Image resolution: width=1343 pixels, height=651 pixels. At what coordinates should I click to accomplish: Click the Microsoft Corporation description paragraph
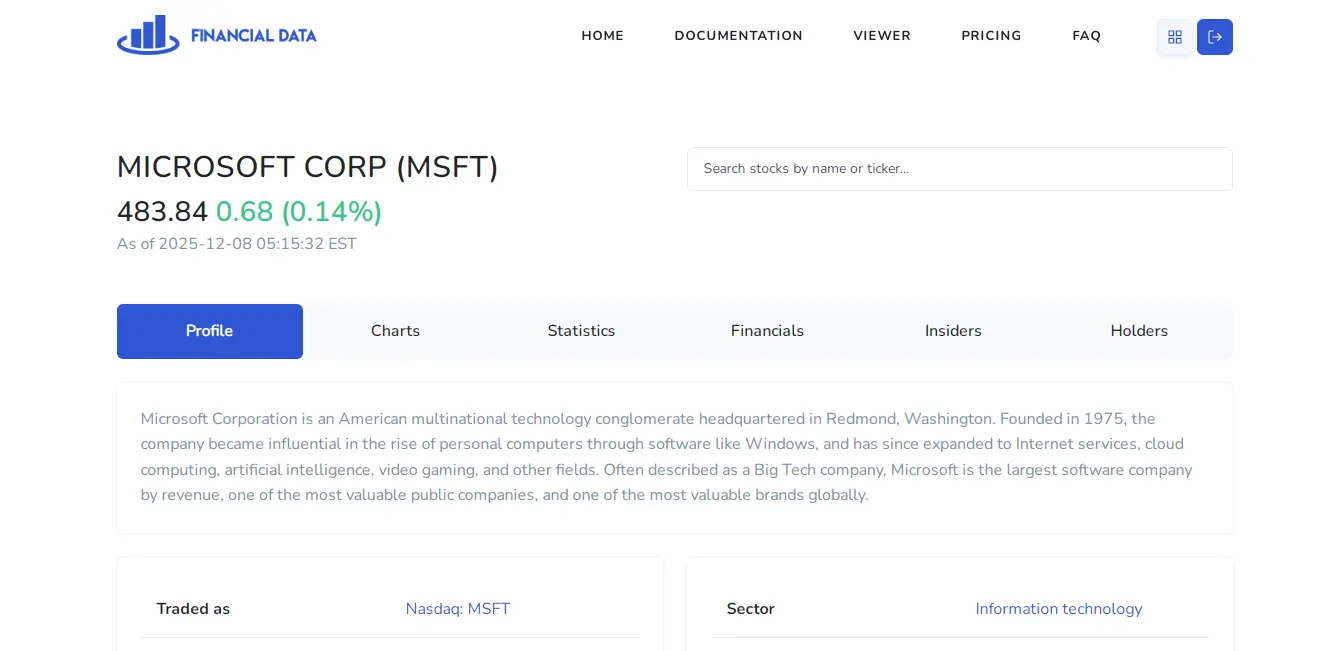click(x=667, y=457)
